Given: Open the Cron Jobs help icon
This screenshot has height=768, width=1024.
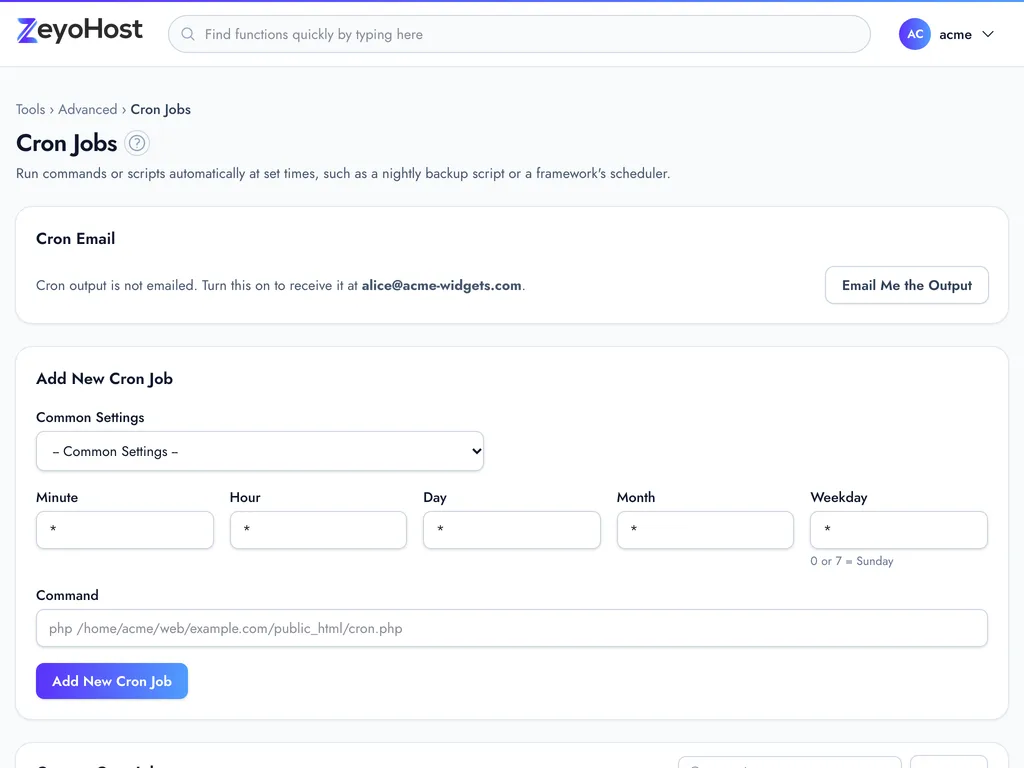Looking at the screenshot, I should tap(137, 143).
